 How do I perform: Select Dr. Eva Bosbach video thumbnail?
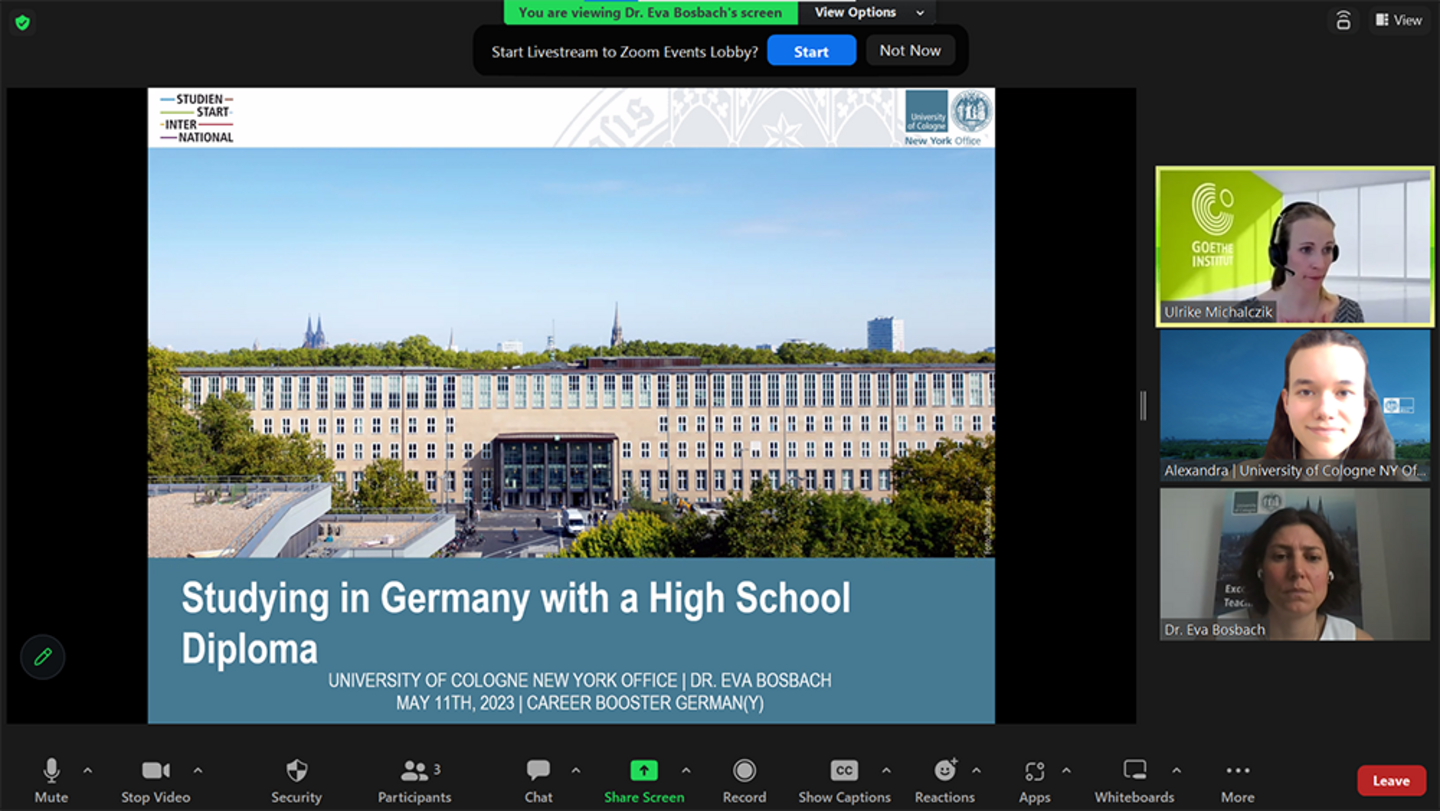click(x=1295, y=564)
